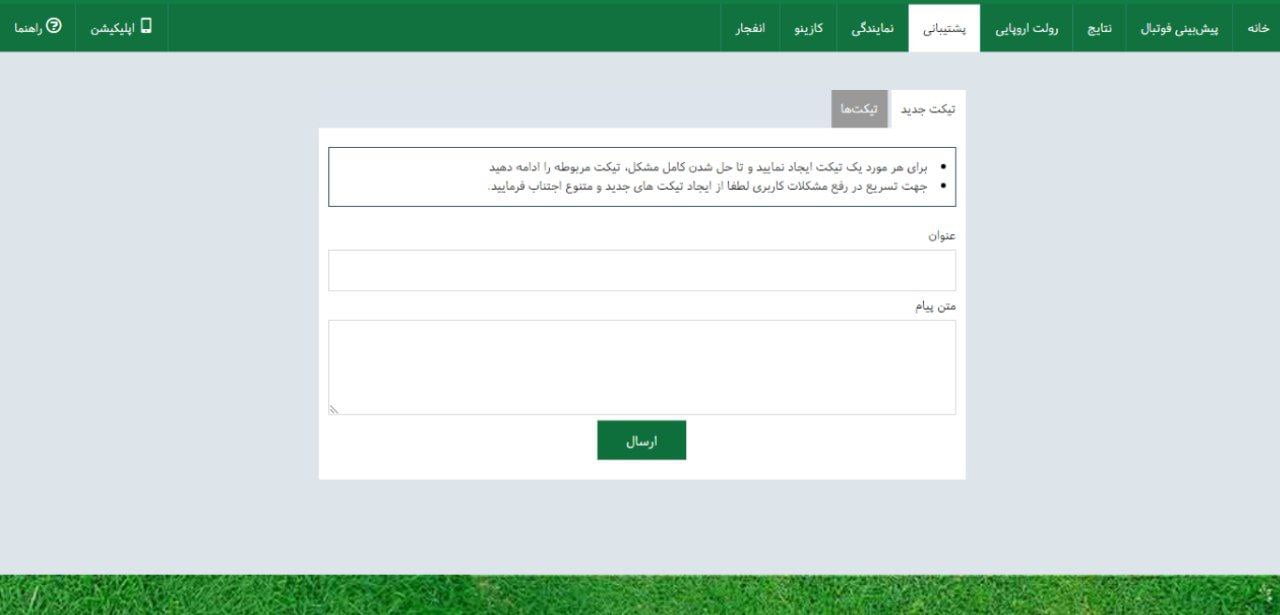Select the active پشتیبانی support menu item
This screenshot has width=1280, height=615.
(x=944, y=28)
